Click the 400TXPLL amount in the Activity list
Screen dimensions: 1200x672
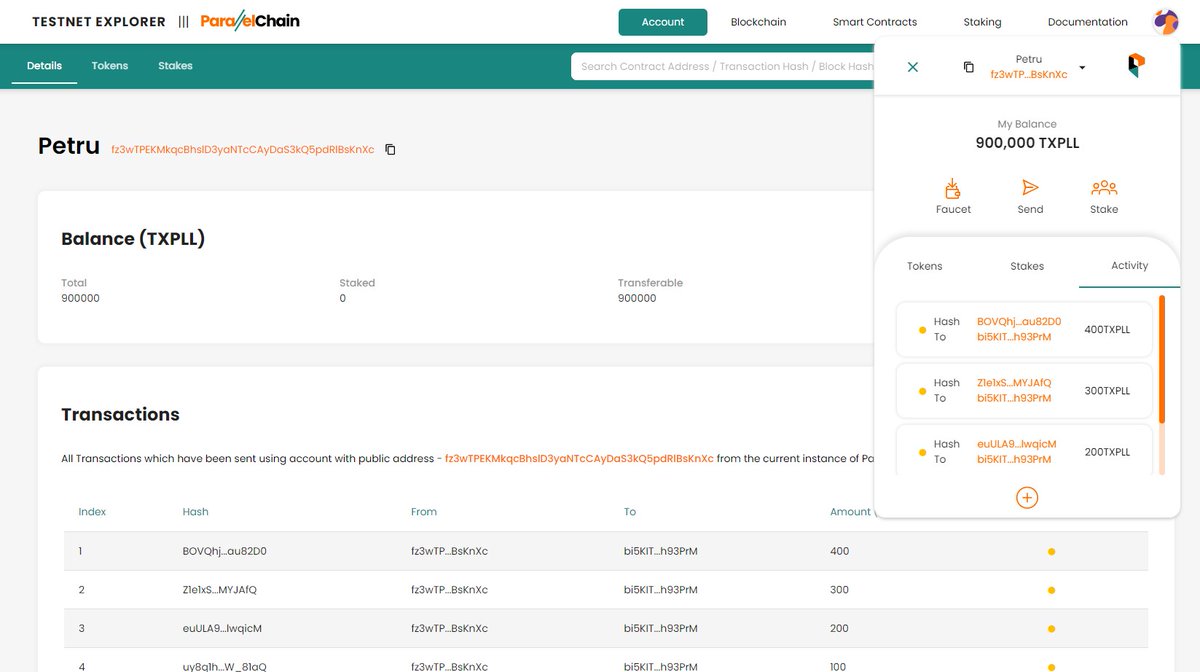click(x=1107, y=330)
